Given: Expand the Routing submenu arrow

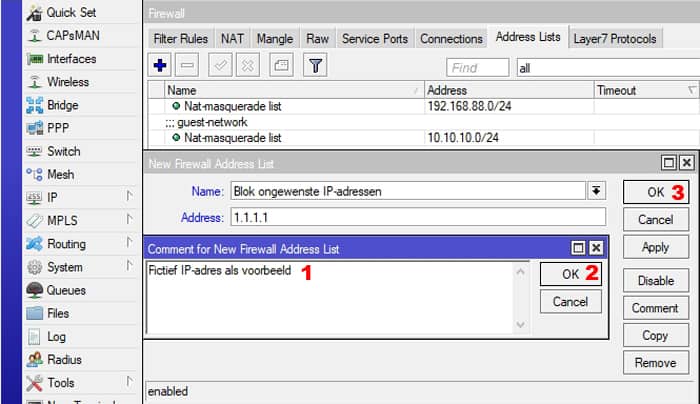Looking at the screenshot, I should [x=129, y=242].
